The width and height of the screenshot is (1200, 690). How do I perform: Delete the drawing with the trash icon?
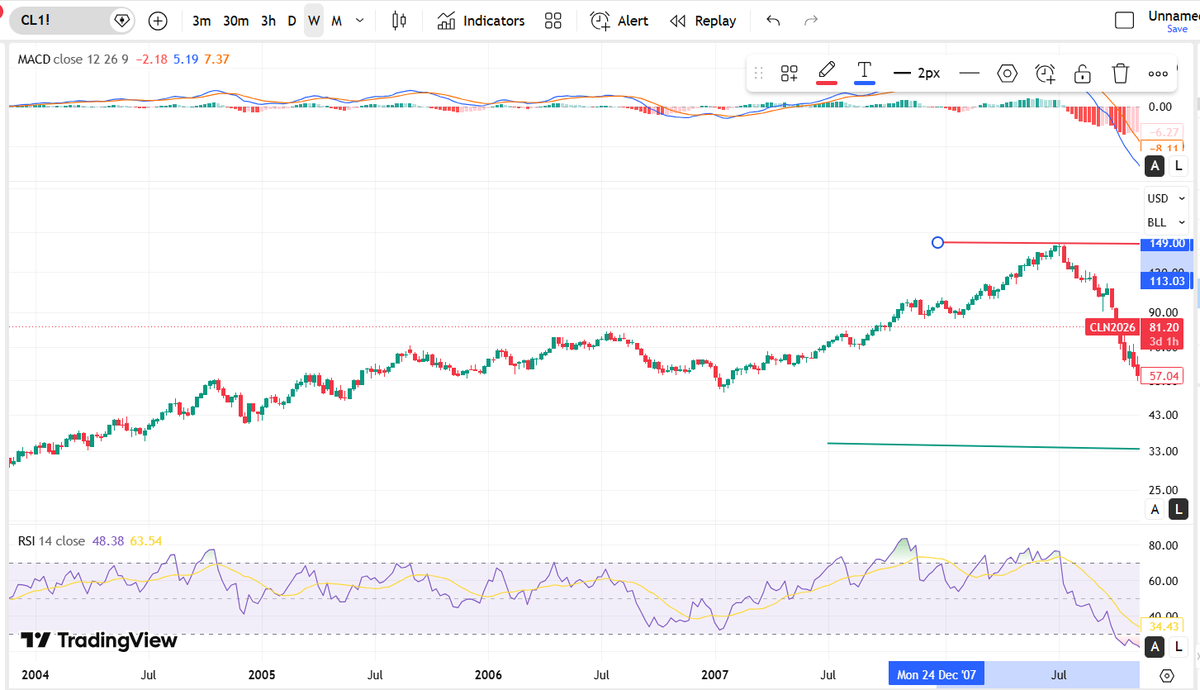pos(1120,73)
